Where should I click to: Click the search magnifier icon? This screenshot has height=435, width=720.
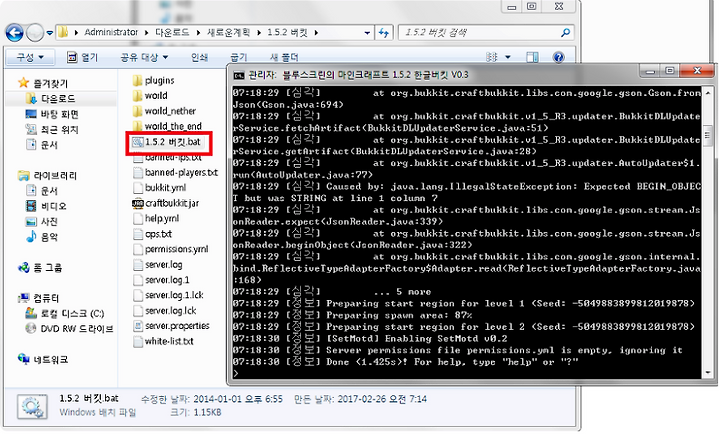[565, 33]
